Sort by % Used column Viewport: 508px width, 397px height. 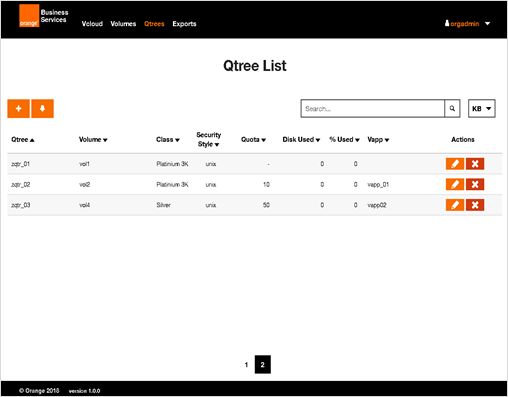click(344, 140)
